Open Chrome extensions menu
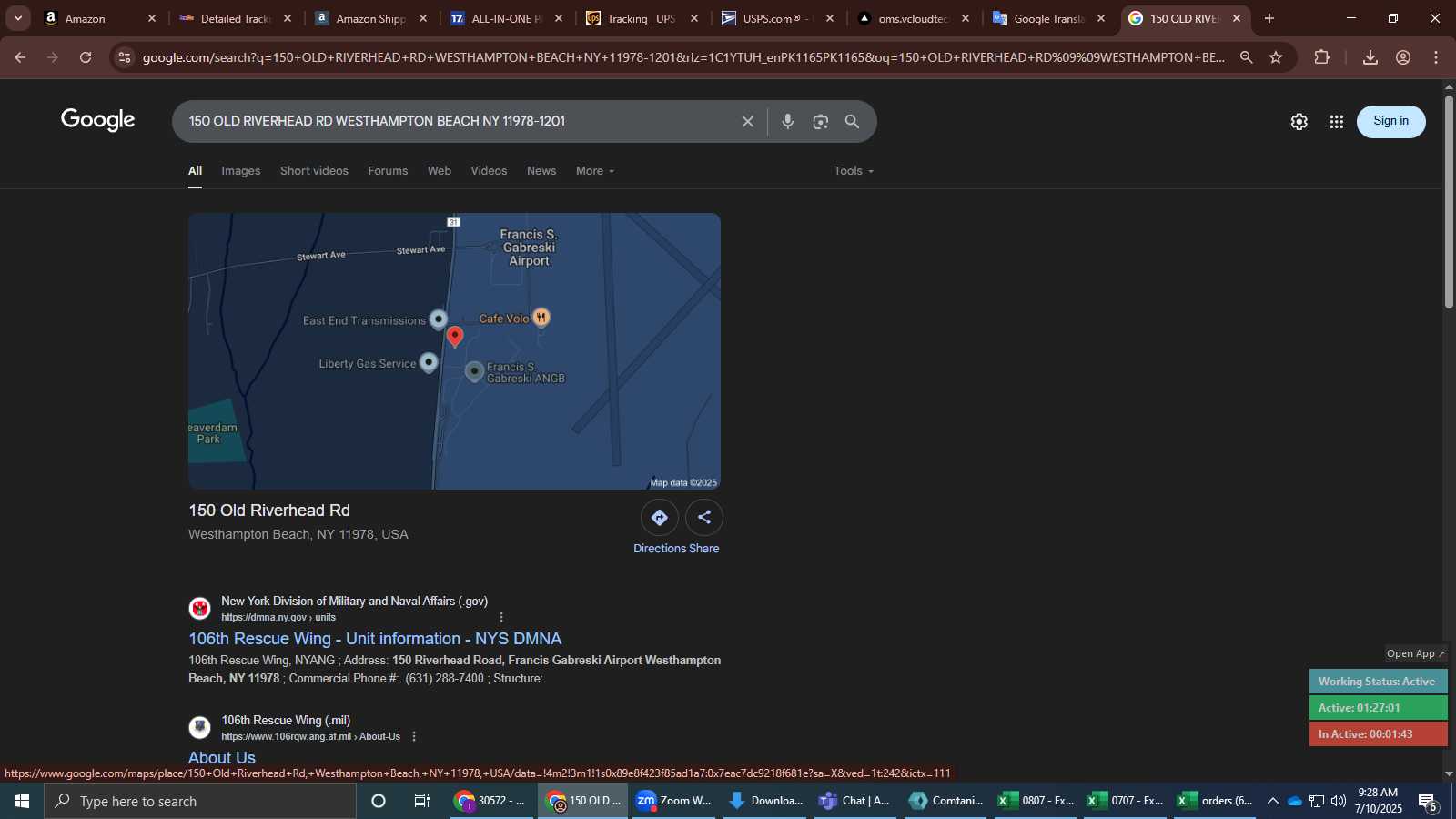This screenshot has width=1456, height=819. click(1321, 57)
